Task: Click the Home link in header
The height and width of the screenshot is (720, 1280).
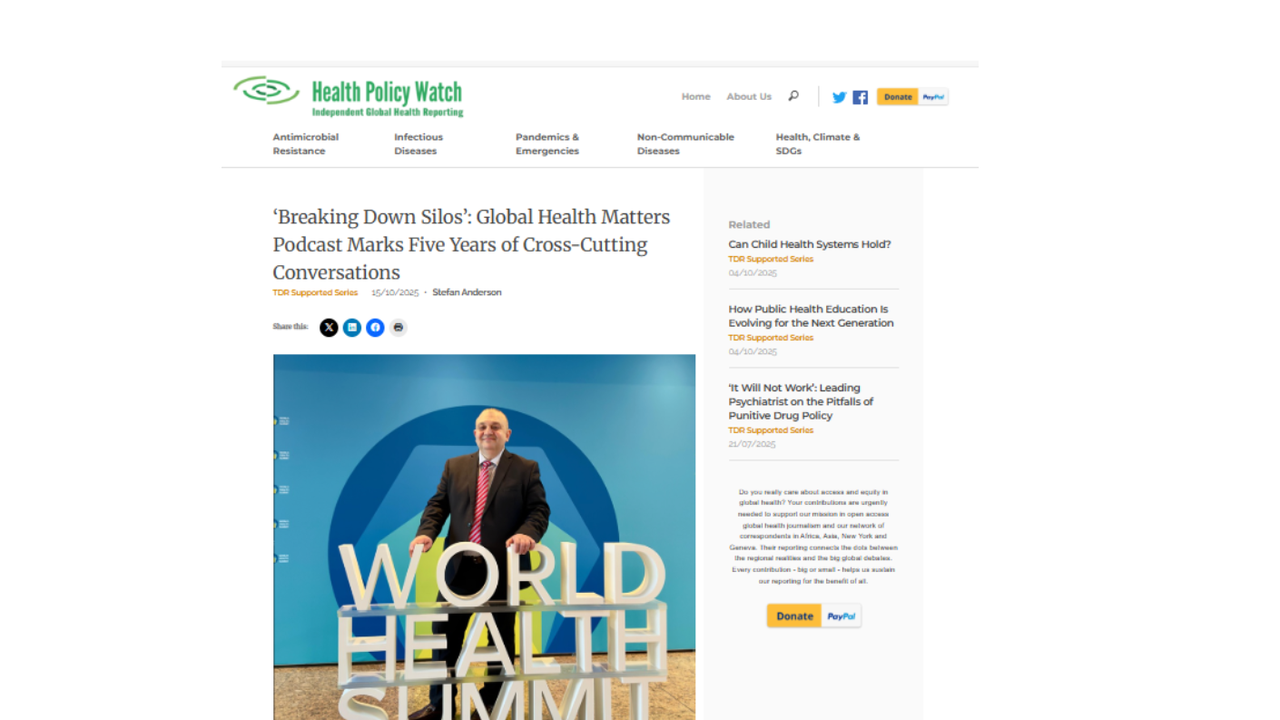Action: tap(696, 97)
